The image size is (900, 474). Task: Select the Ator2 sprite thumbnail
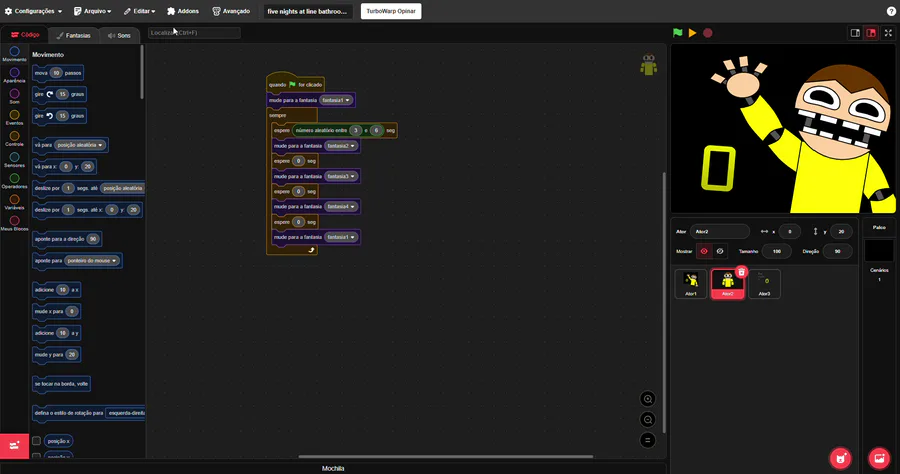[x=727, y=284]
